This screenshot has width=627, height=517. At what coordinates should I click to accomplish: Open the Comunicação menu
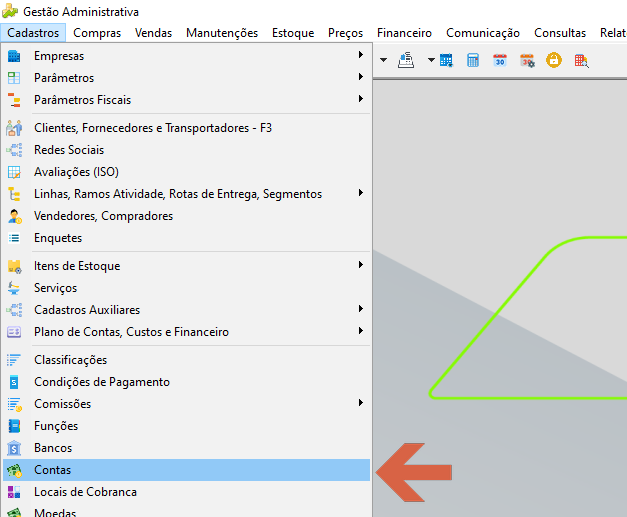tap(483, 33)
